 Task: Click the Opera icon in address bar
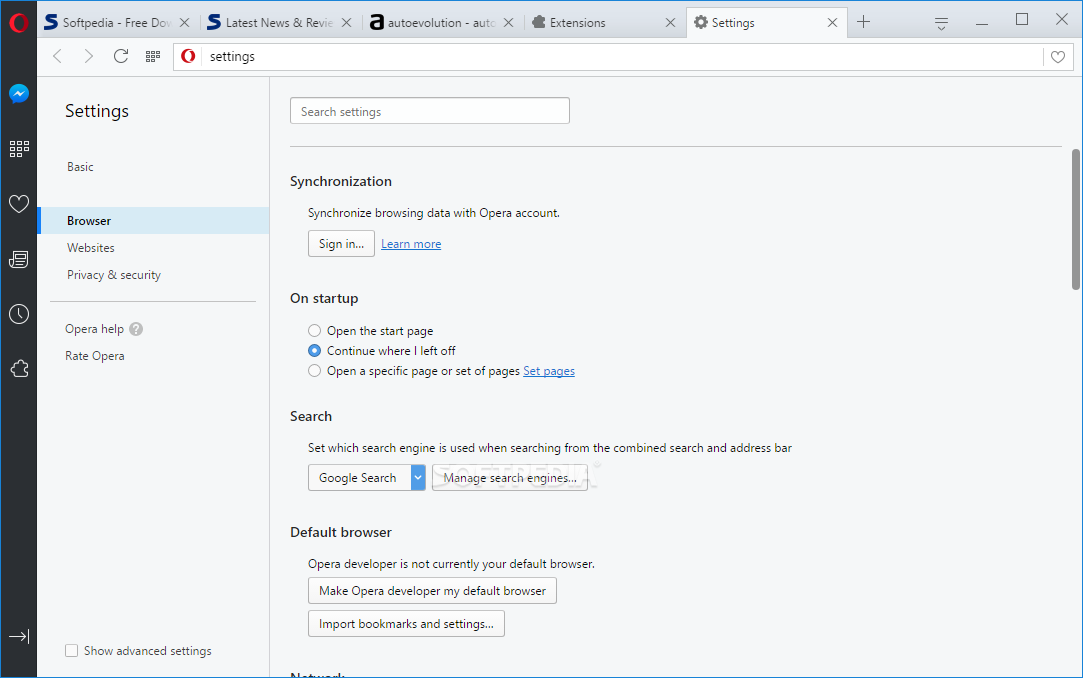(x=188, y=56)
